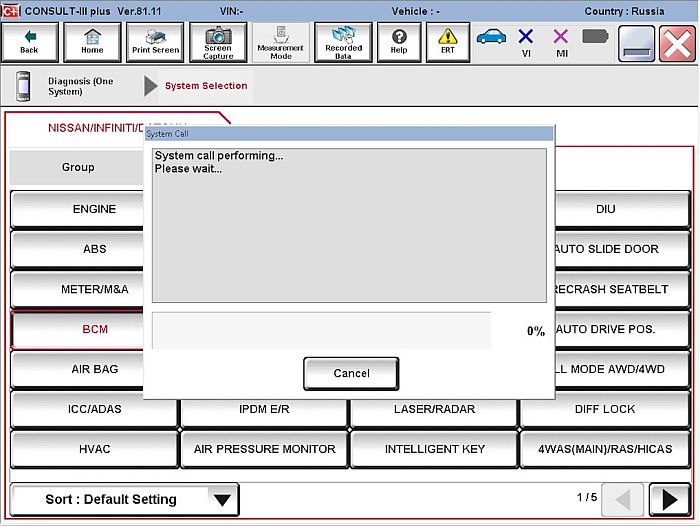Screen dimensions: 700x526
Task: Go to the next page arrow
Action: 670,499
